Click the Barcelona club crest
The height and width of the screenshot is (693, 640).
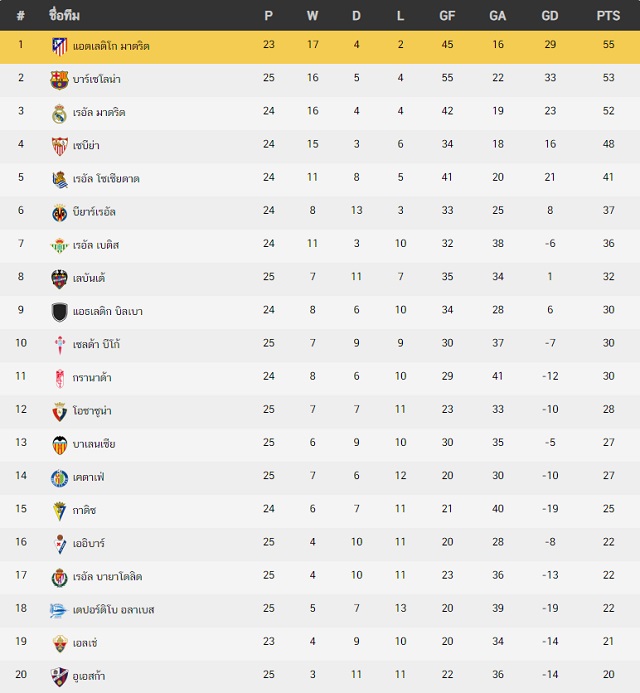coord(59,80)
